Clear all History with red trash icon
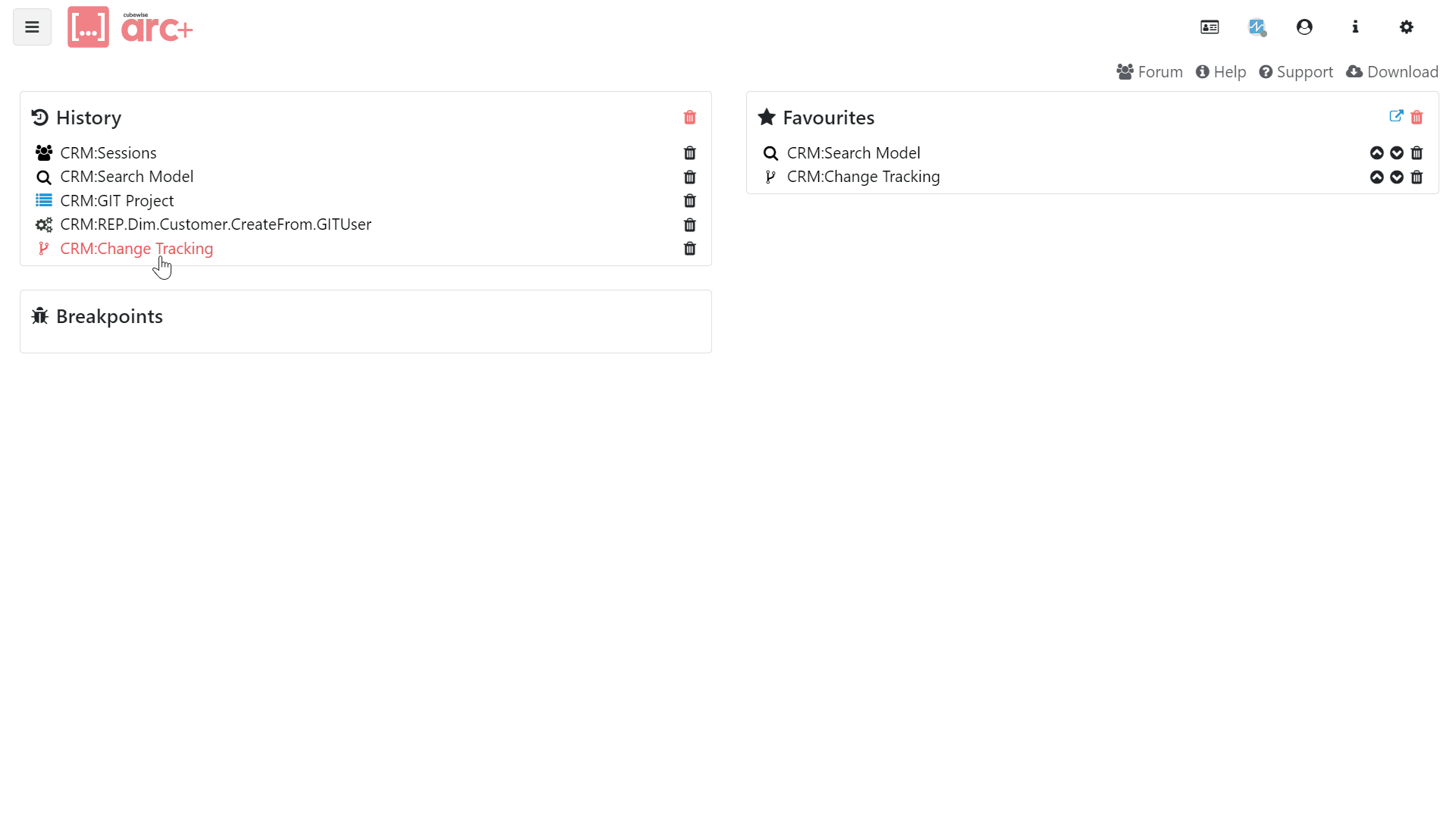The width and height of the screenshot is (1456, 819). coord(690,118)
